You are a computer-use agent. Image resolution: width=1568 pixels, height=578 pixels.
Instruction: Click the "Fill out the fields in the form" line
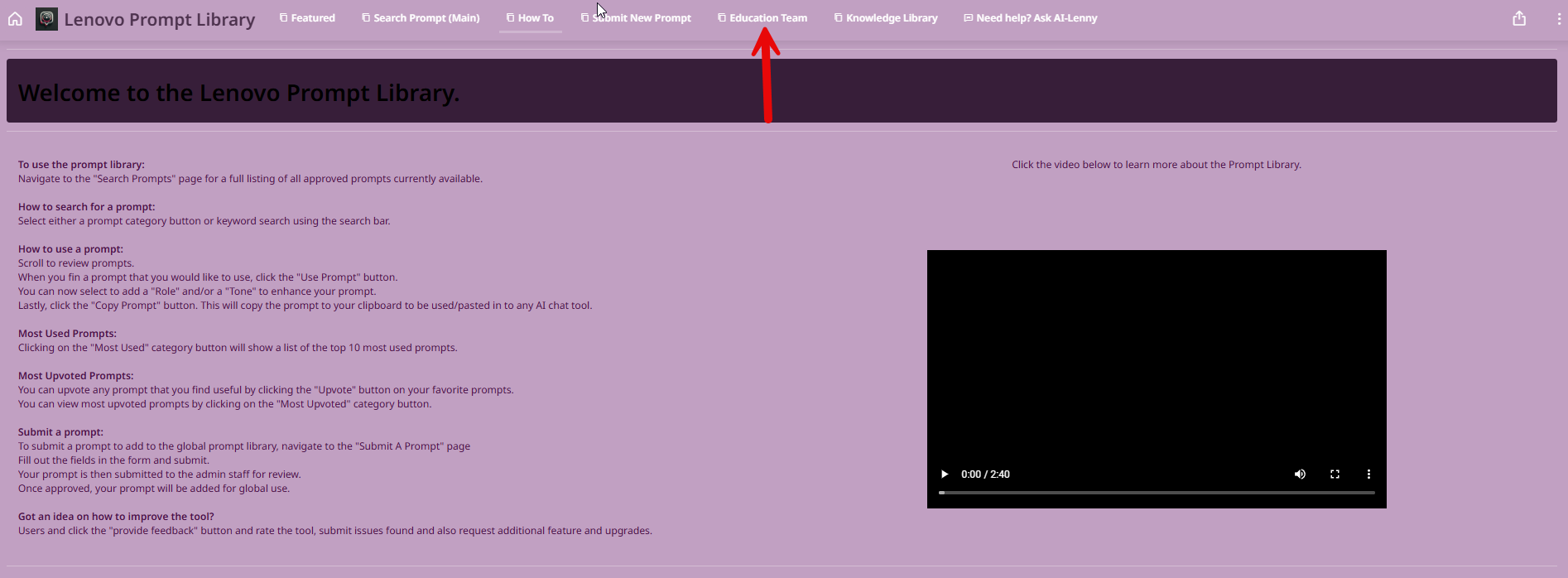[113, 460]
